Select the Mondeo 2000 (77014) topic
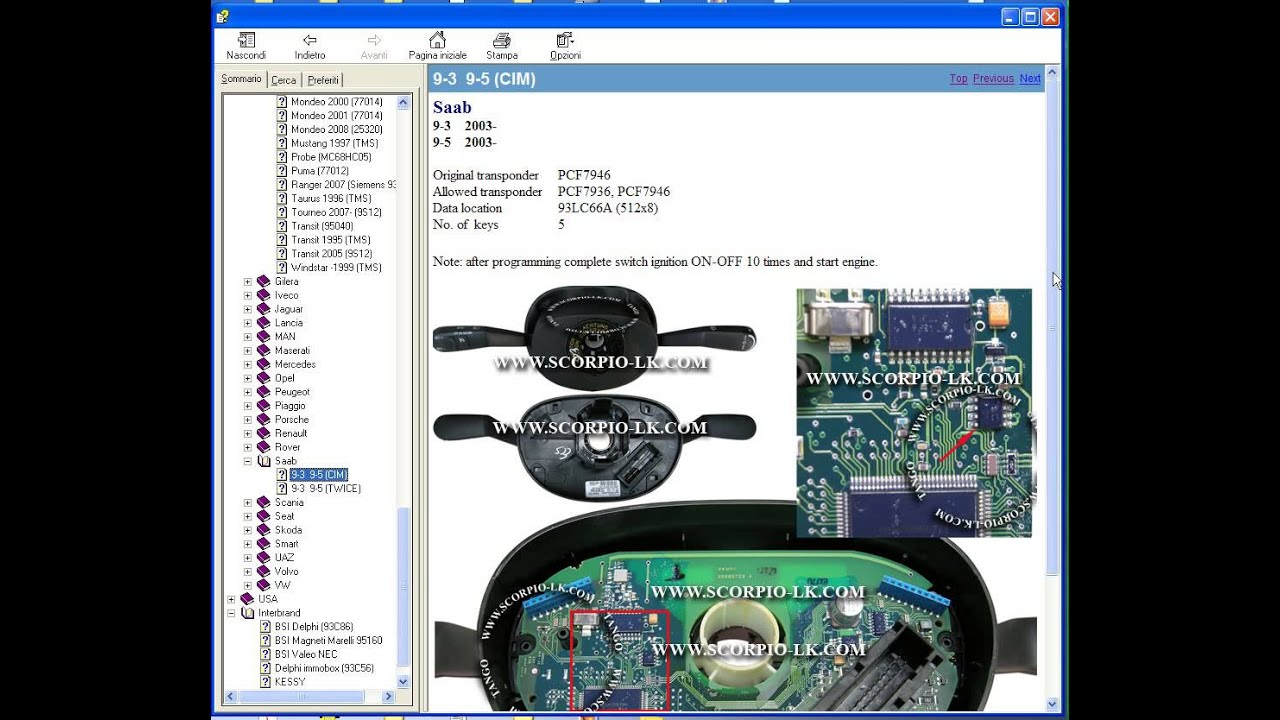The image size is (1280, 720). coord(336,102)
